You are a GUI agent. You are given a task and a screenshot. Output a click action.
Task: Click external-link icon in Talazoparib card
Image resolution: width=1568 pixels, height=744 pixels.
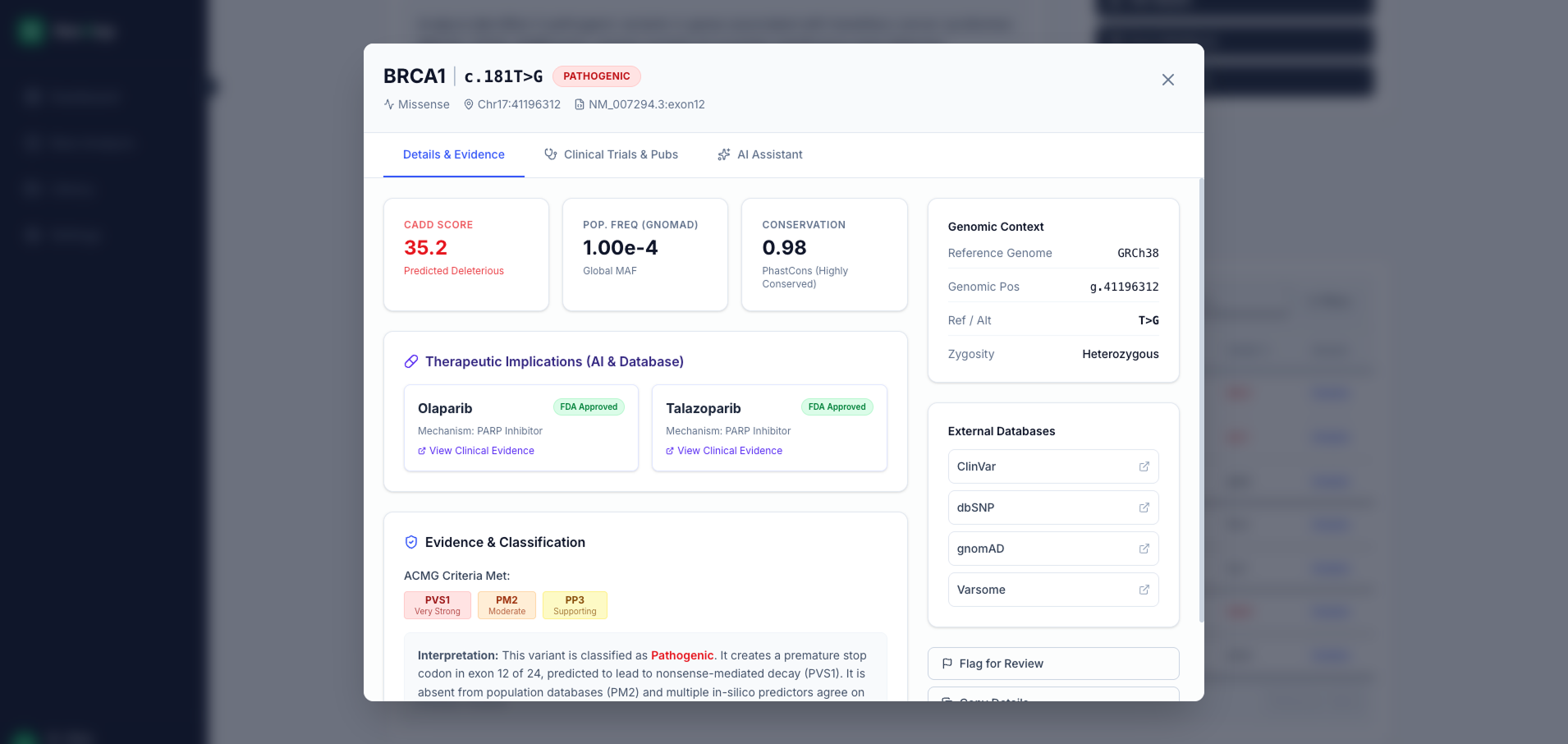pos(670,451)
